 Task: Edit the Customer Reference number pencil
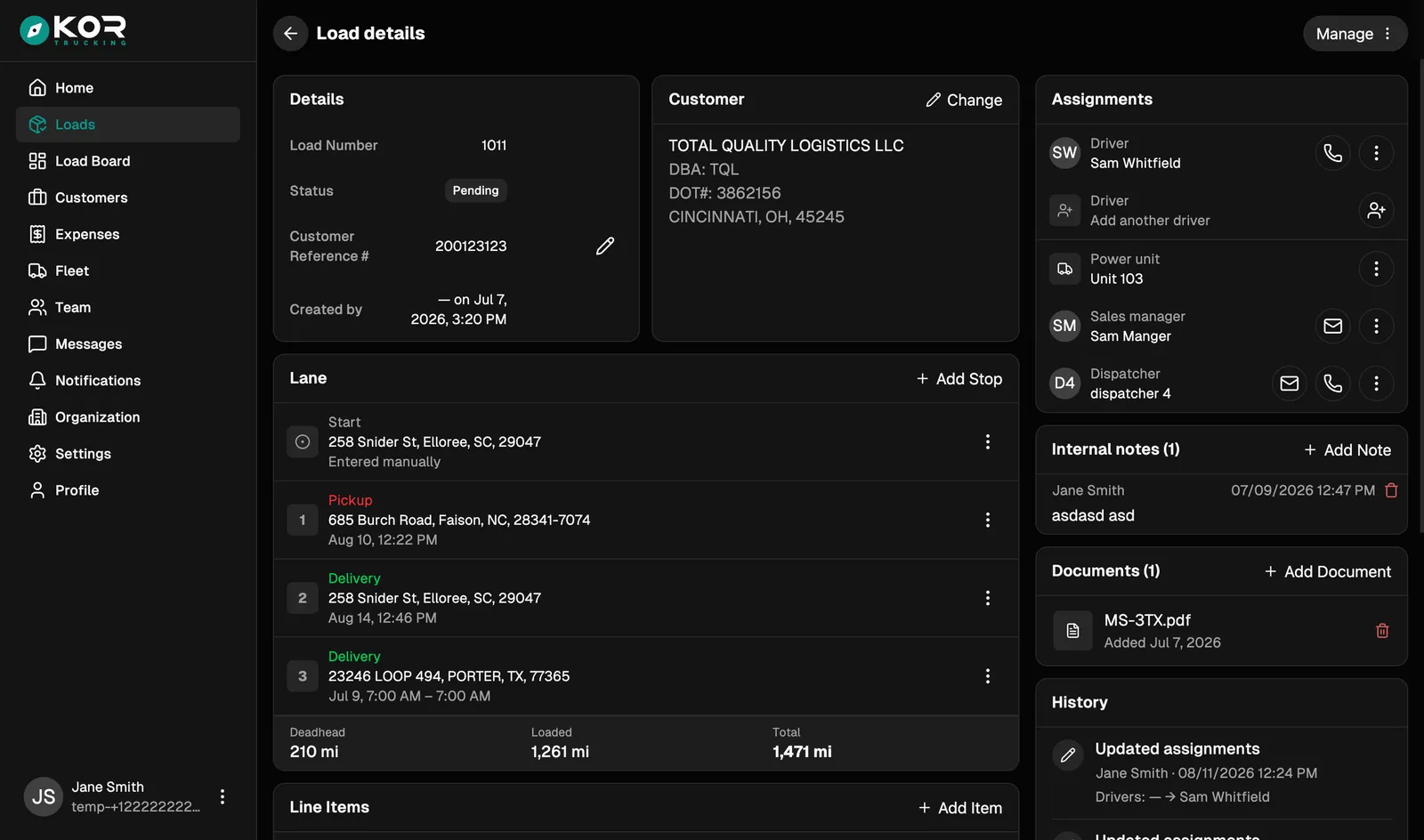(x=605, y=246)
